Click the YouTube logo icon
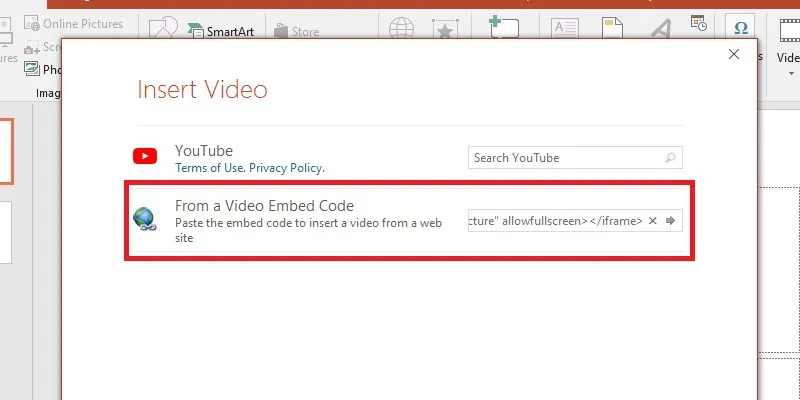800x400 pixels. (145, 156)
